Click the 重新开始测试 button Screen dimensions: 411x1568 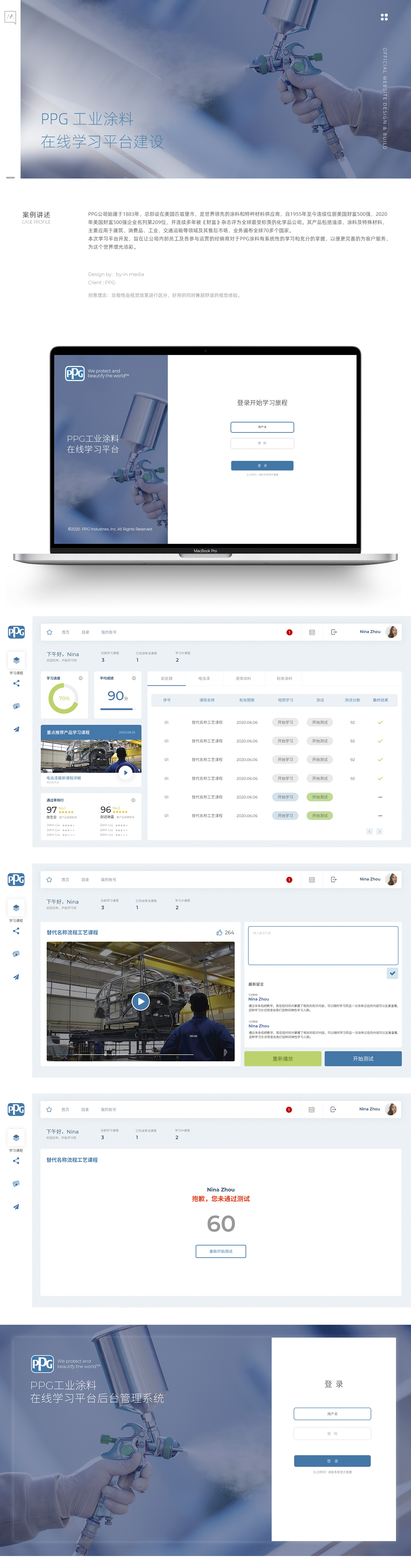221,1251
